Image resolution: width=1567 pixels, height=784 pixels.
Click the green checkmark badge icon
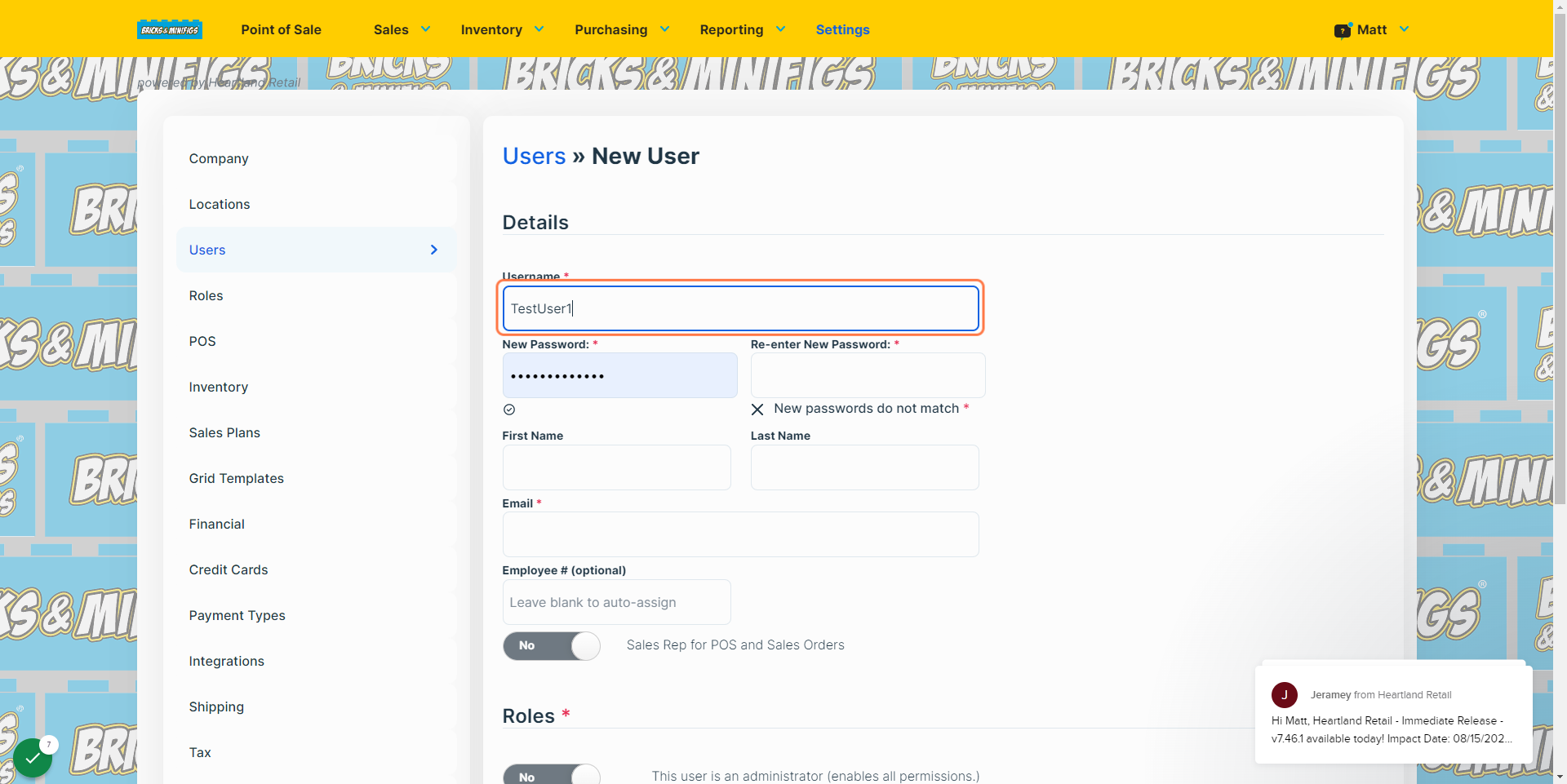tap(33, 757)
